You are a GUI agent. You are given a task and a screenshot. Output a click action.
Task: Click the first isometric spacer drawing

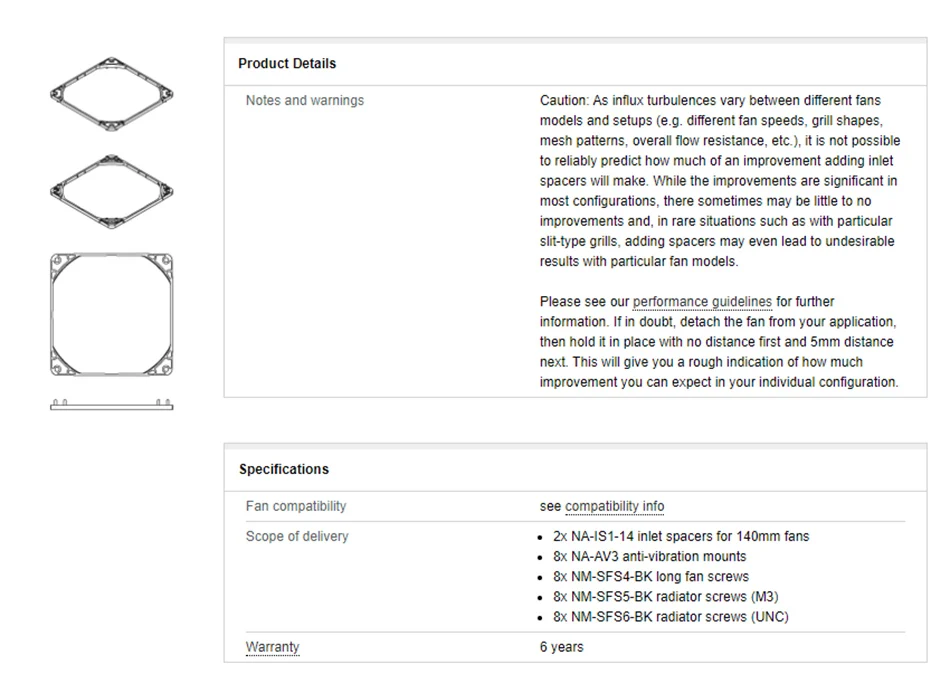click(112, 94)
